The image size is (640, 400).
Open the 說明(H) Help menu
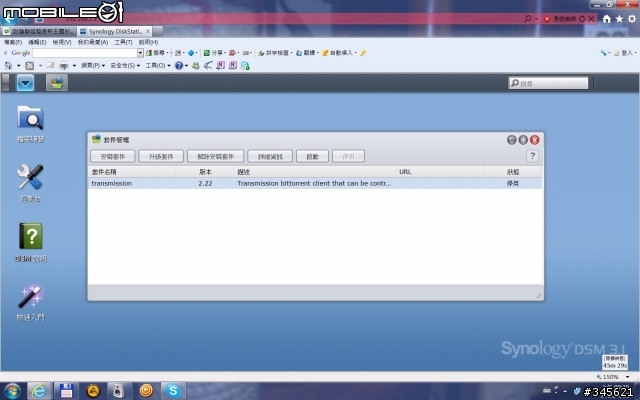[148, 42]
